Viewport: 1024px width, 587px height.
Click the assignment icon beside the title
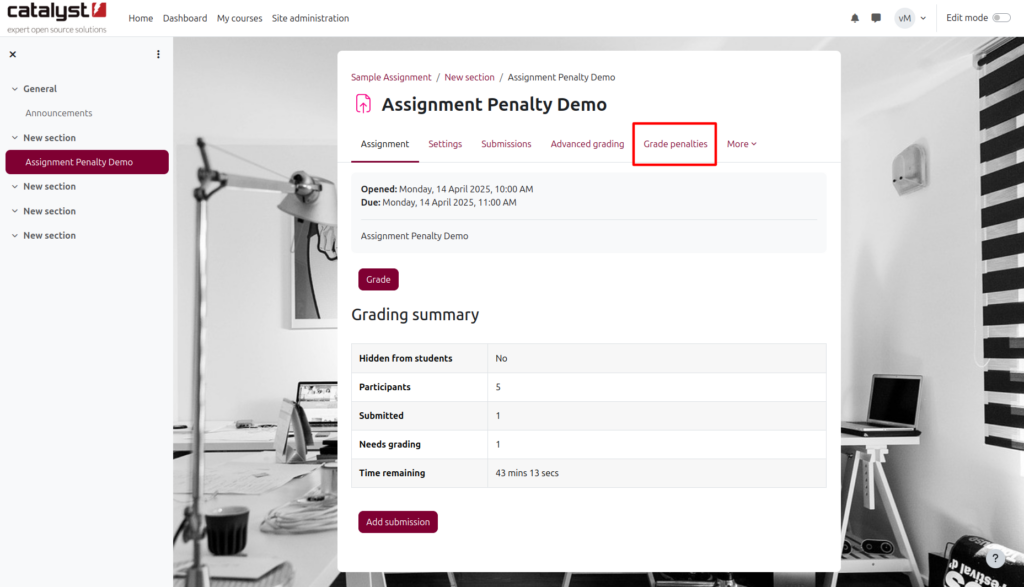[x=363, y=104]
